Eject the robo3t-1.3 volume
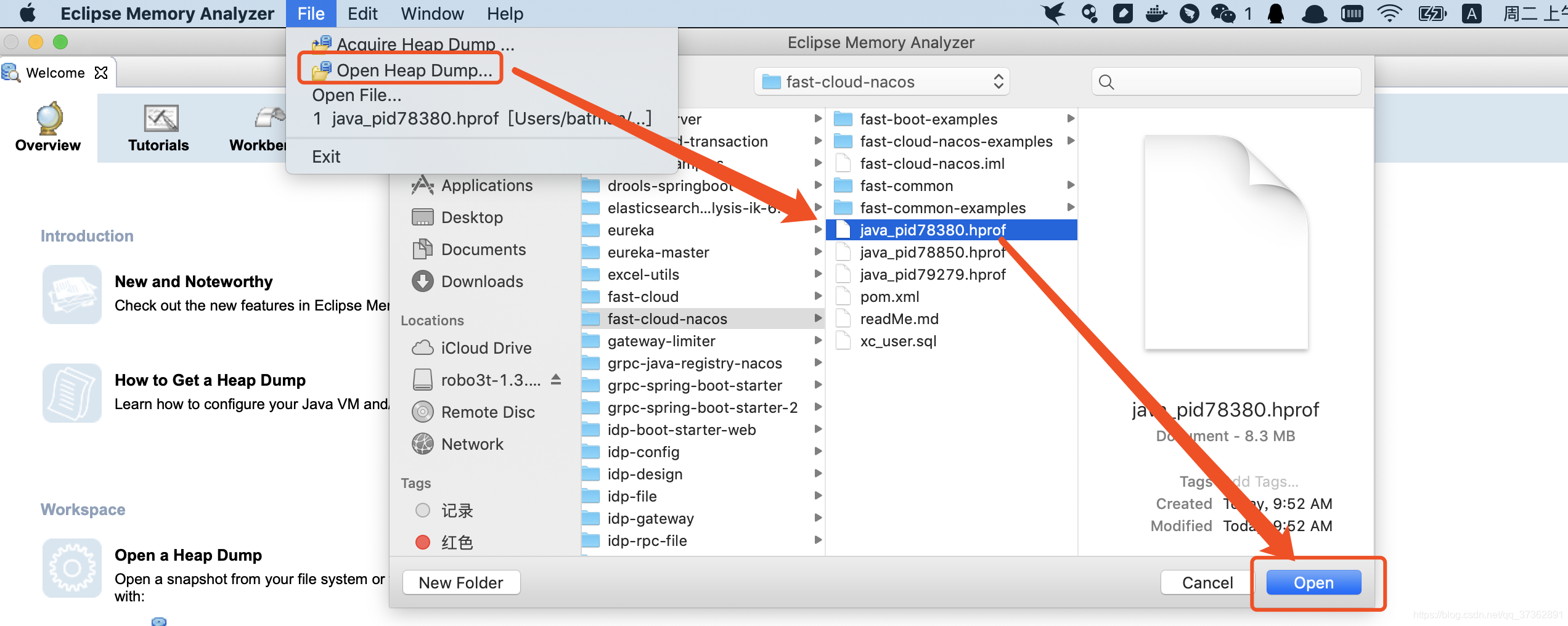 [x=556, y=379]
